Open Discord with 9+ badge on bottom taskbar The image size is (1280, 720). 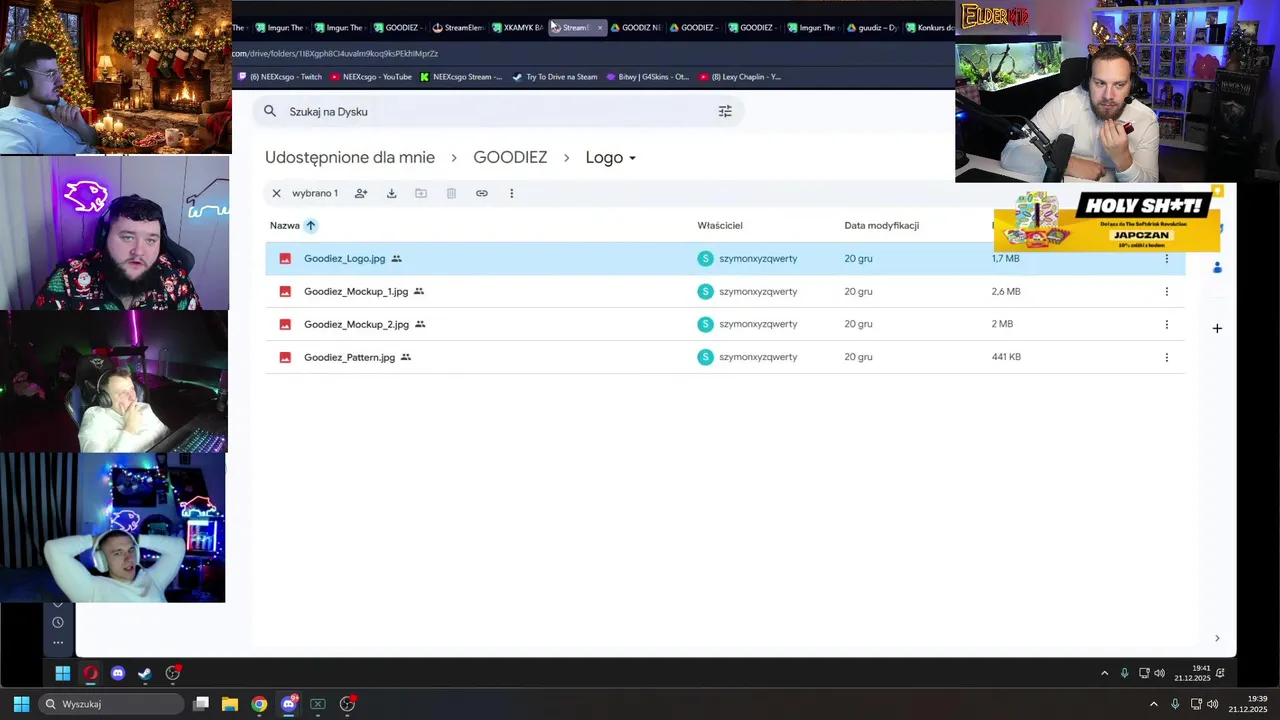click(x=289, y=704)
